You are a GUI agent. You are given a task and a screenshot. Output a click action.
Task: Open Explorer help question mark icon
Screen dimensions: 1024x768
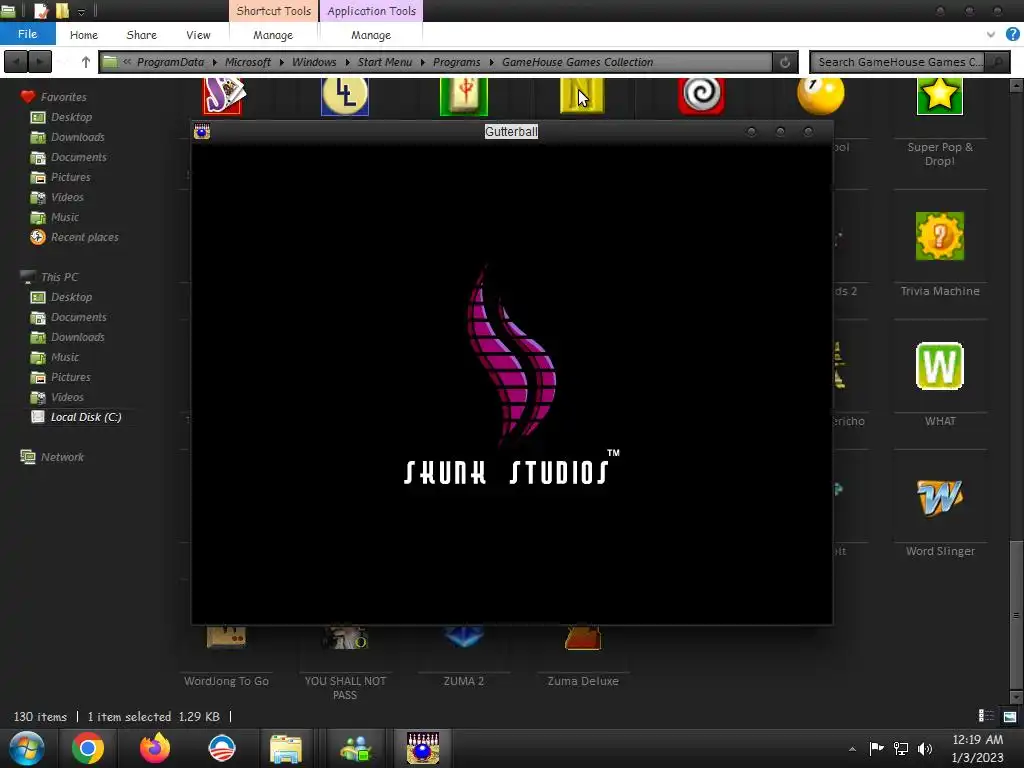[1012, 34]
